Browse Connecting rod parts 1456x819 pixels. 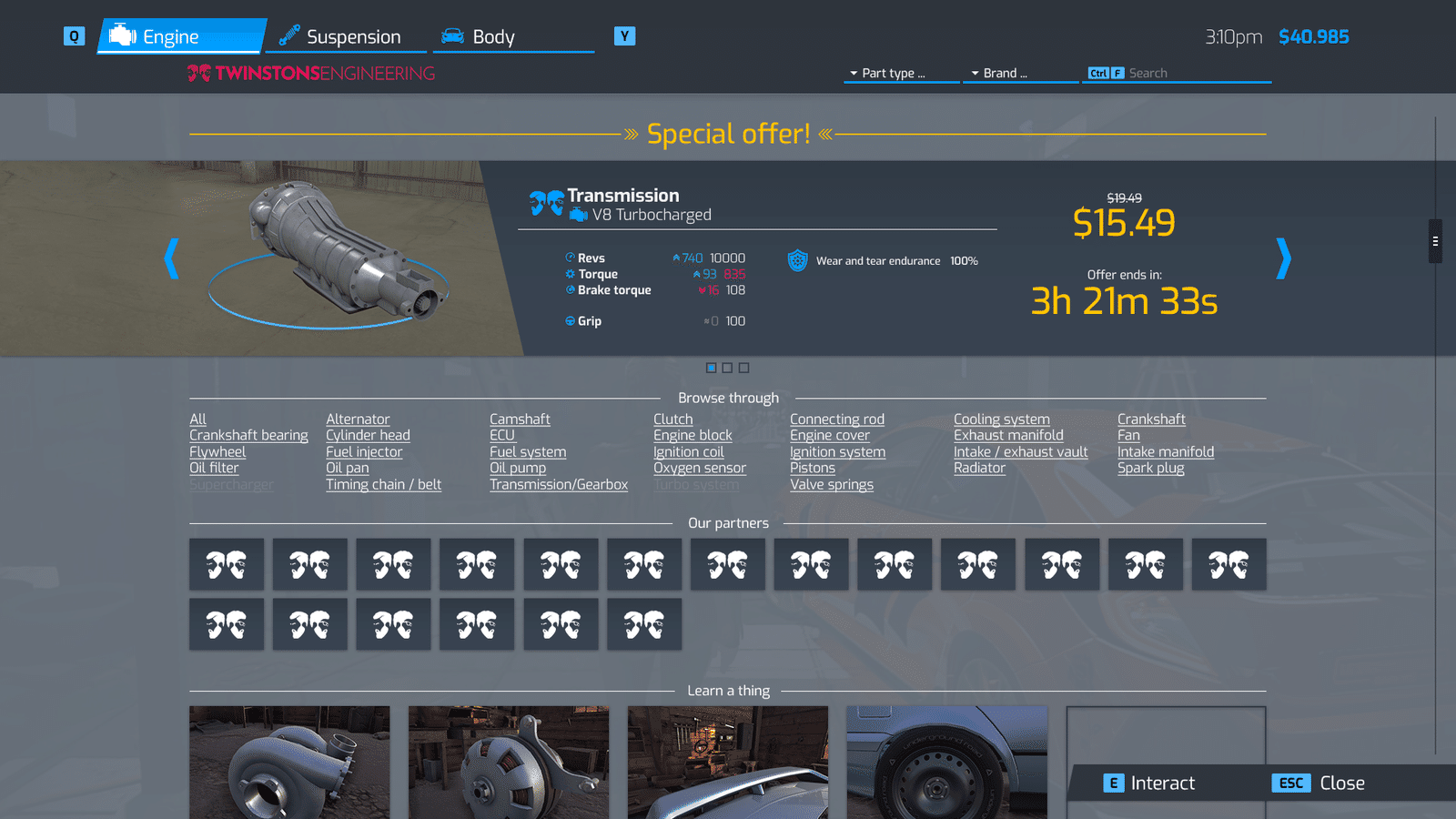pyautogui.click(x=837, y=420)
